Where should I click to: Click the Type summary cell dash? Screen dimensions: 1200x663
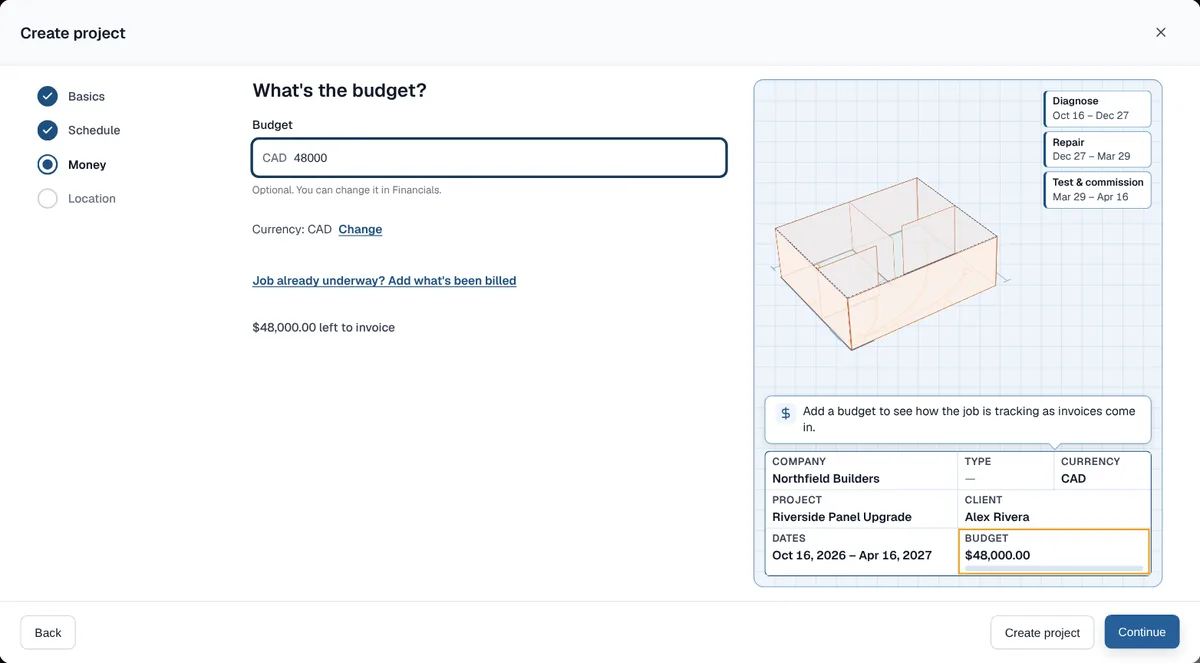point(970,478)
